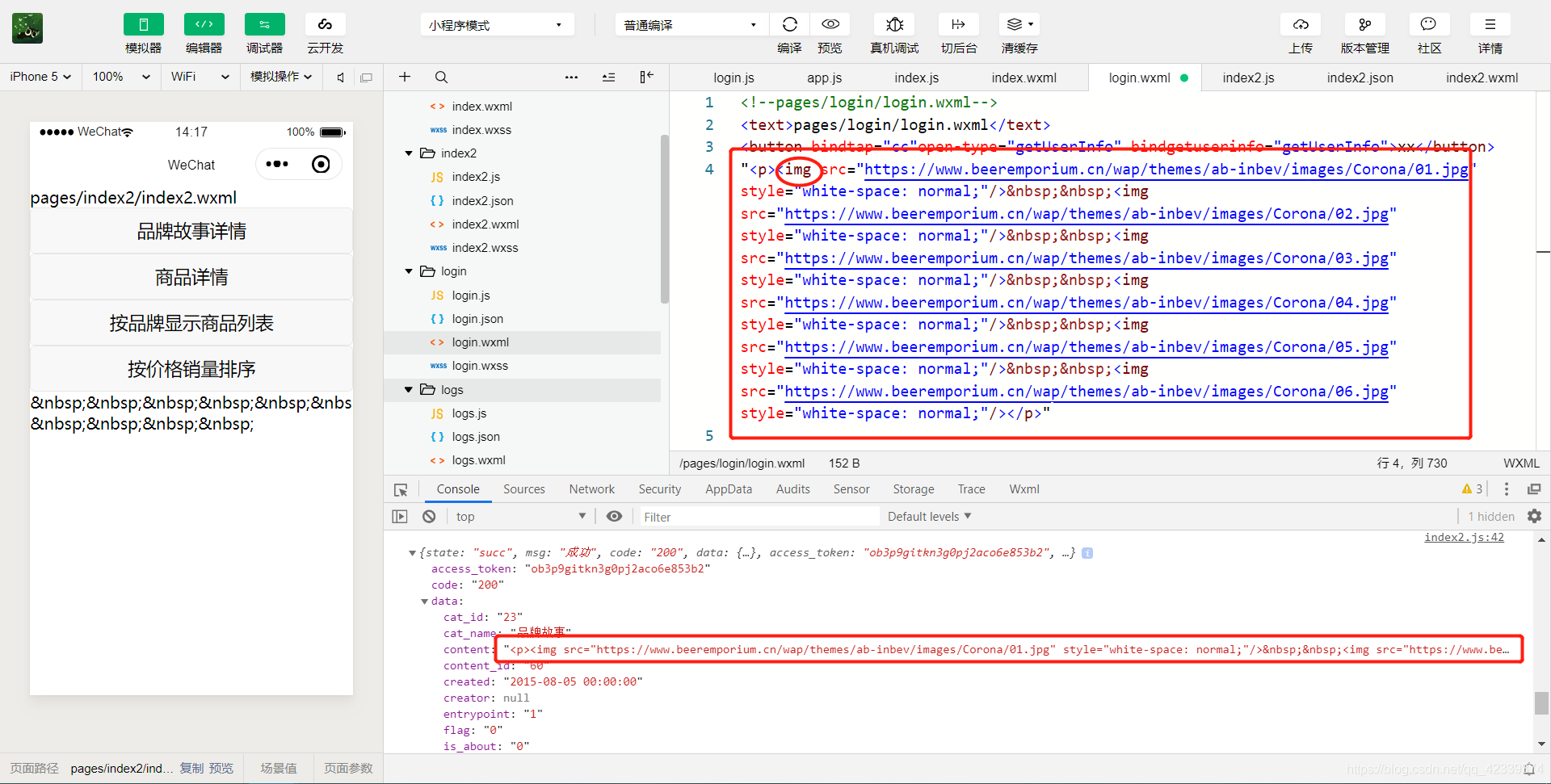Open index2.wxss in file tree
1551x784 pixels.
[485, 248]
